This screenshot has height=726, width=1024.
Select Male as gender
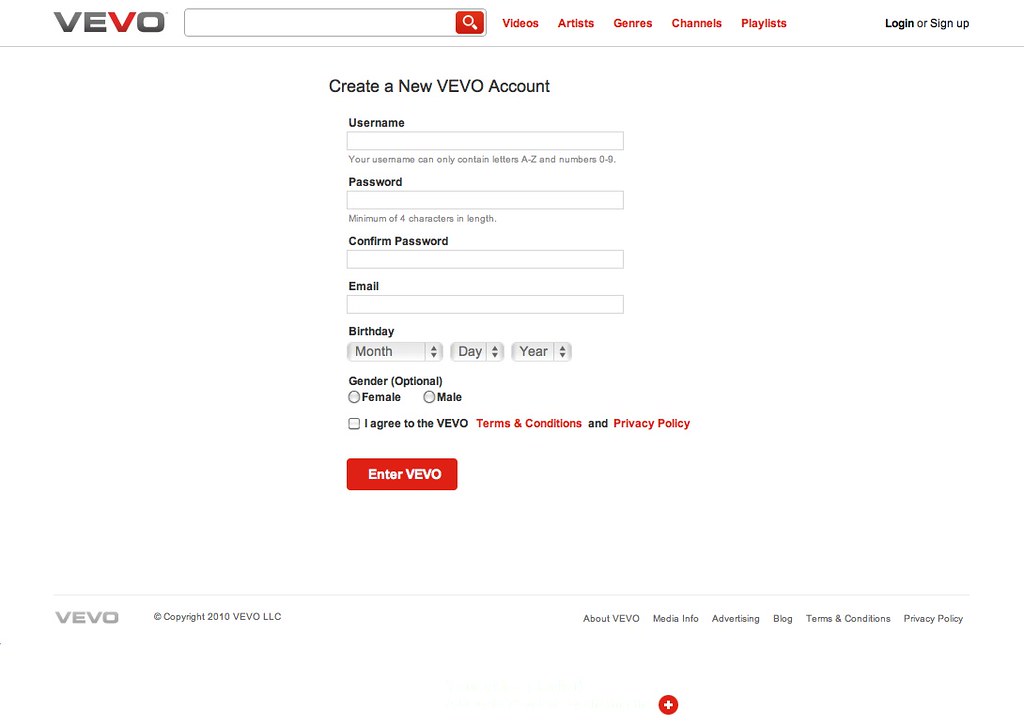(428, 396)
